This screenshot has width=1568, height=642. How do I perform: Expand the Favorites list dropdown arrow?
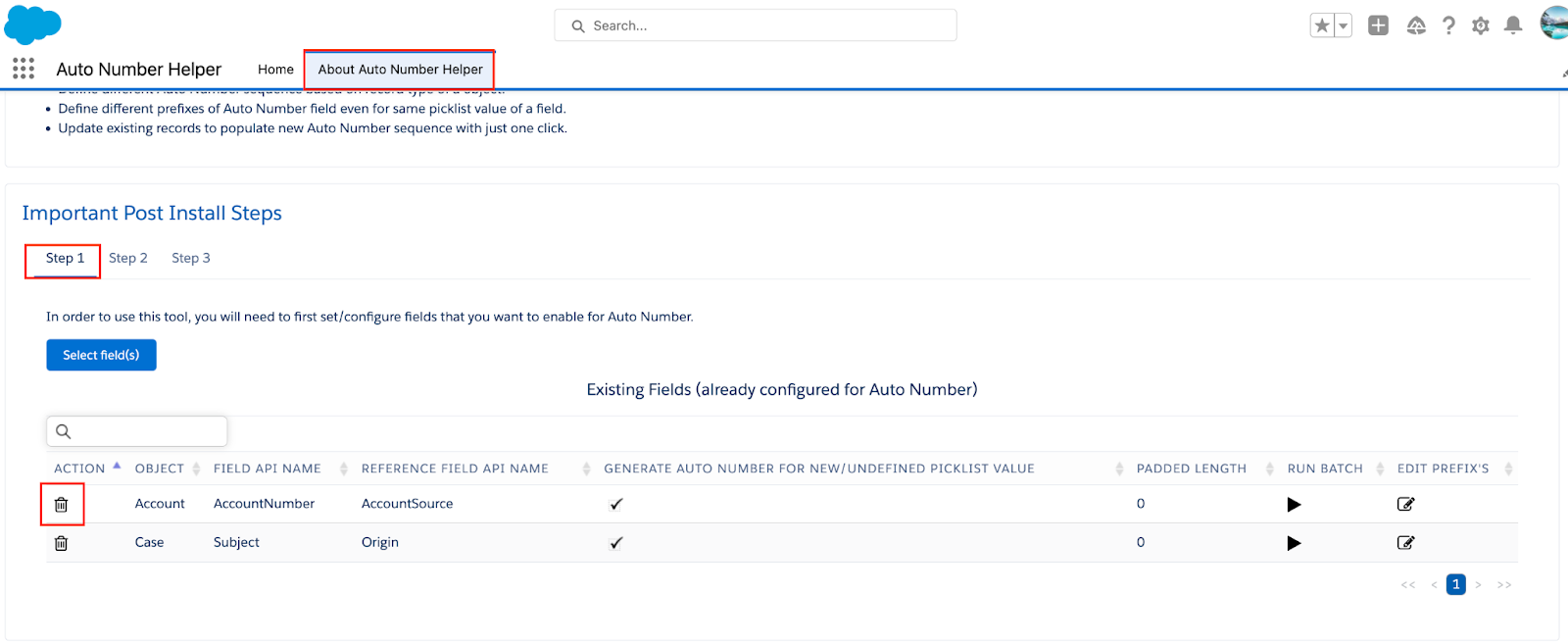(1344, 25)
